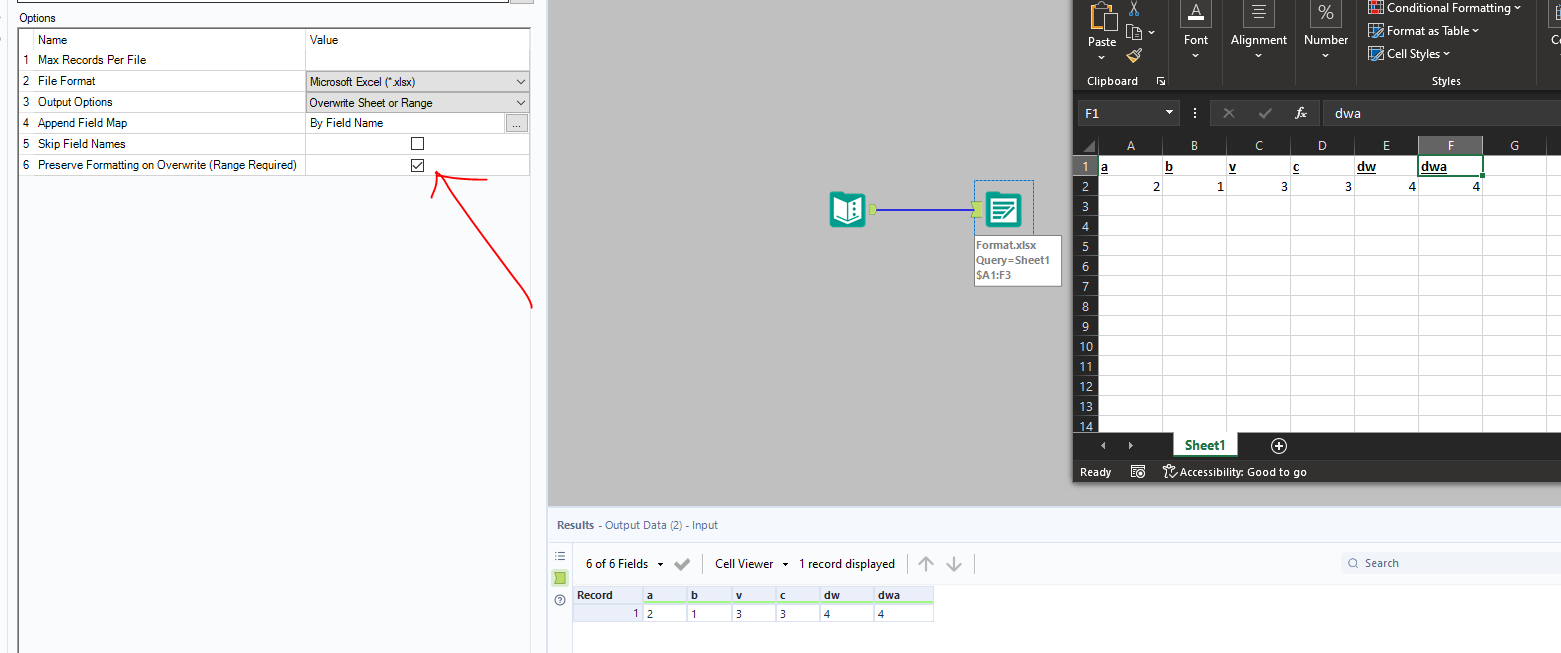Click the Results help question mark icon
Image resolution: width=1561 pixels, height=653 pixels.
[x=560, y=599]
